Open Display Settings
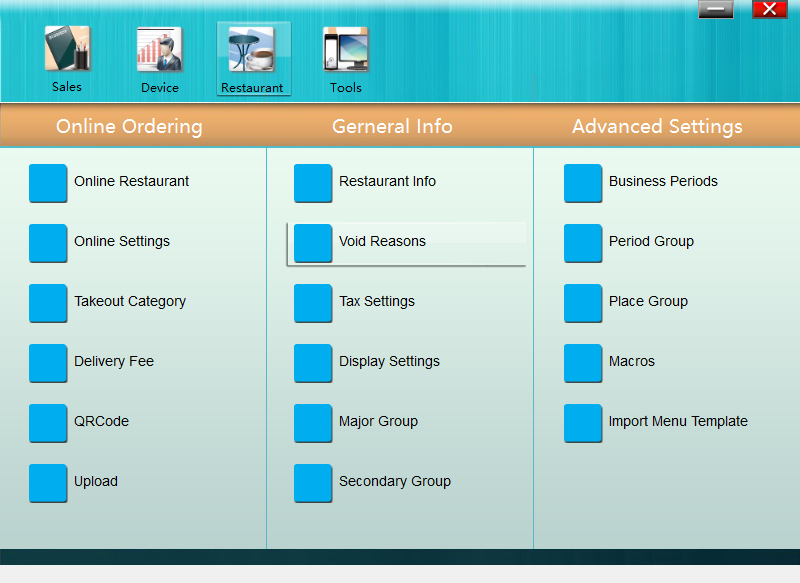The image size is (800, 583). tap(389, 361)
